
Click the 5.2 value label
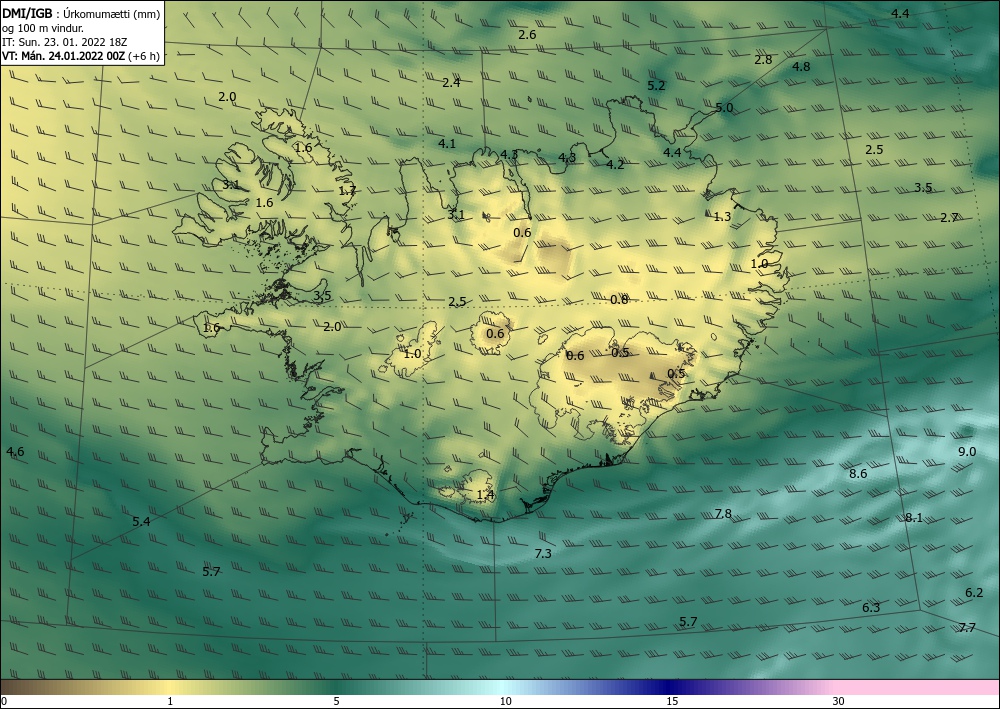coord(656,85)
